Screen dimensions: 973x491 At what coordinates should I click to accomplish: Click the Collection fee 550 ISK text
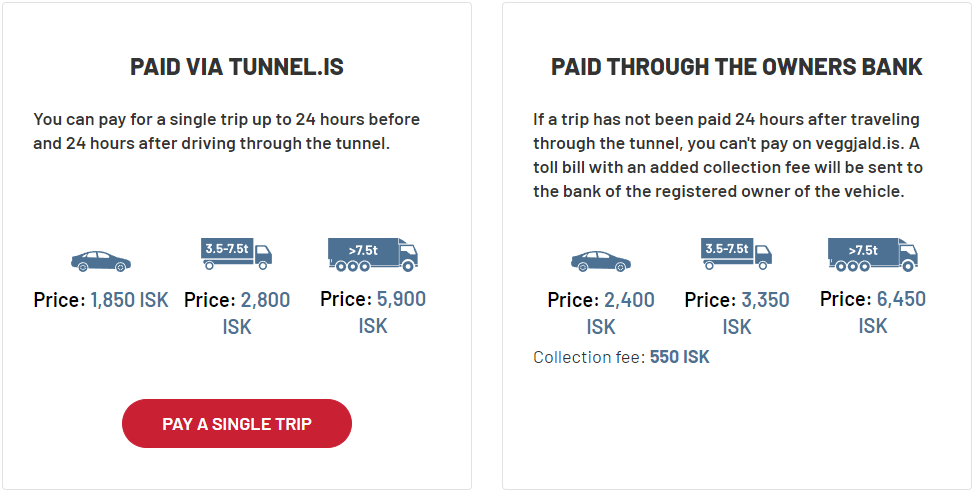[621, 357]
